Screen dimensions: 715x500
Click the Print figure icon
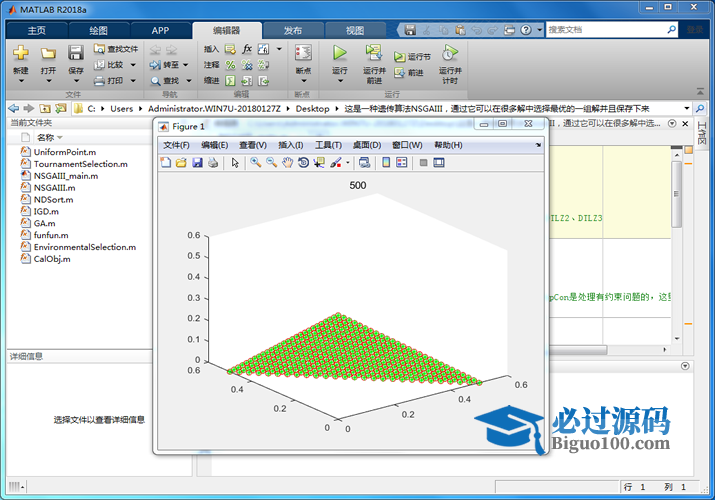[x=212, y=162]
